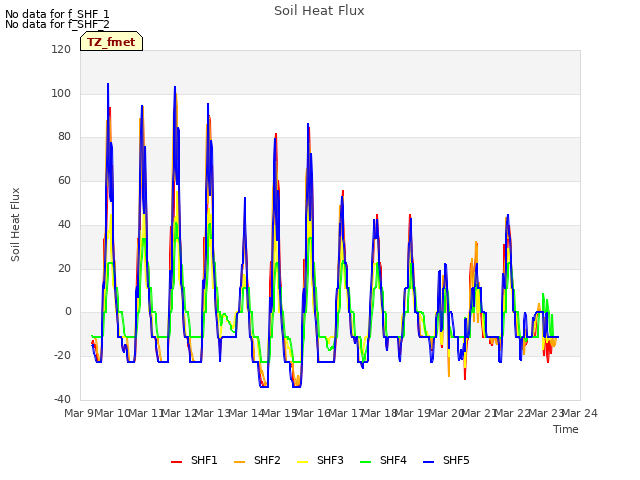Toggle the SHF2 legend label
This screenshot has height=480, width=640.
pos(267,460)
